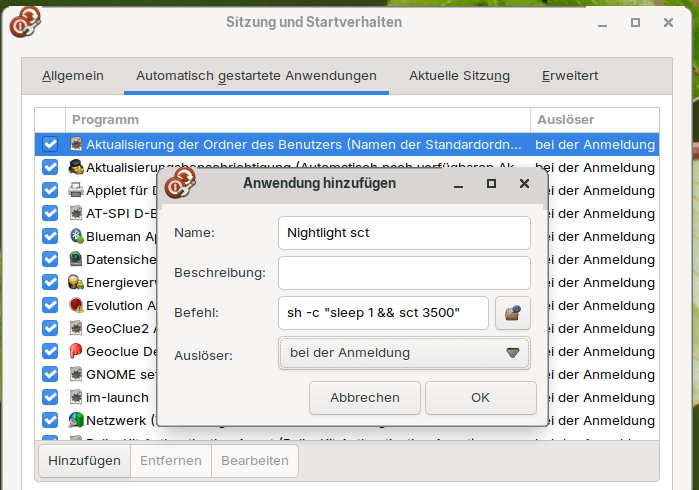
Task: Open the Auslöser dropdown in the dialog
Action: pyautogui.click(x=404, y=353)
